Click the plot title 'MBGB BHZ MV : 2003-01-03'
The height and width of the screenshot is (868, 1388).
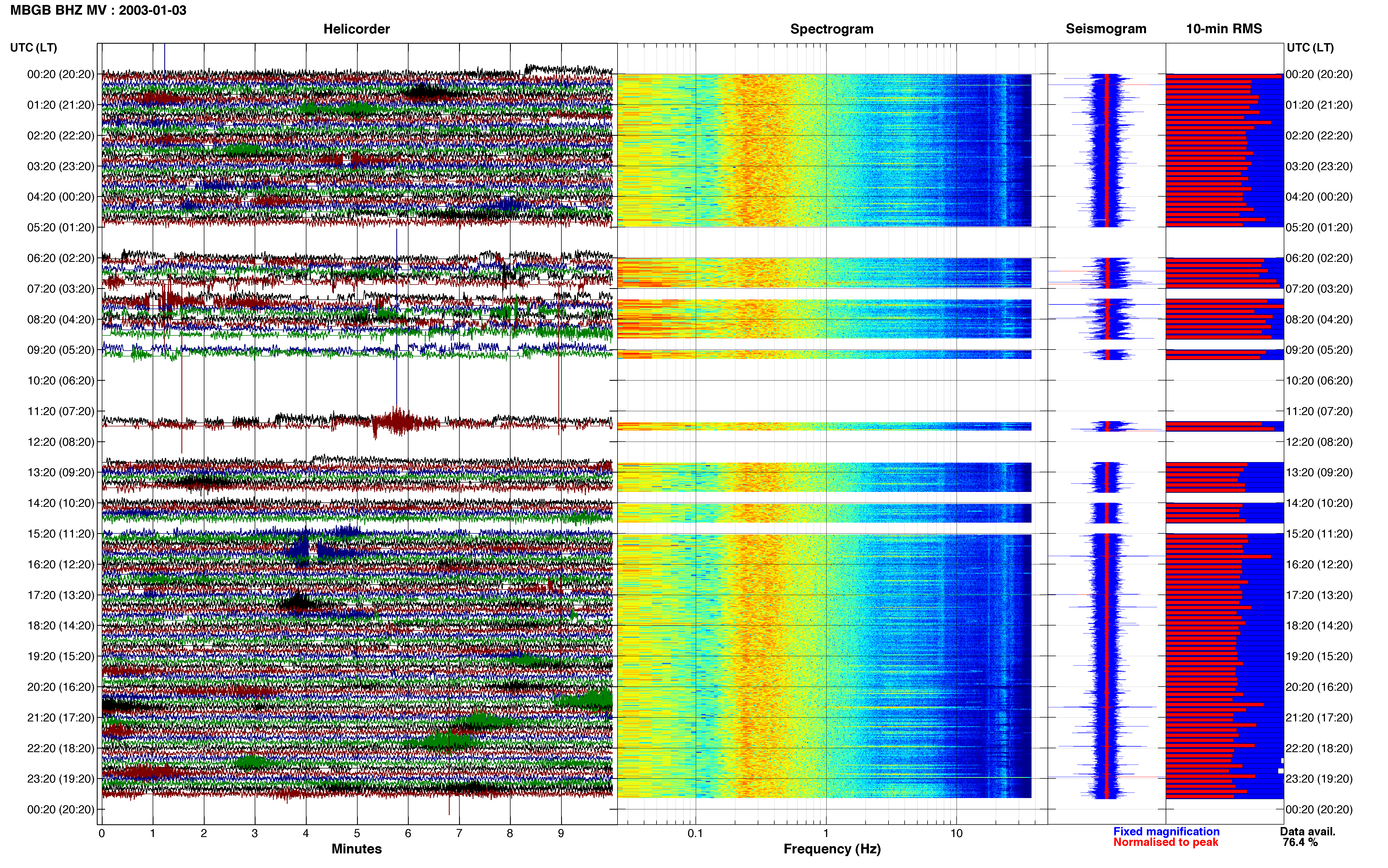98,10
